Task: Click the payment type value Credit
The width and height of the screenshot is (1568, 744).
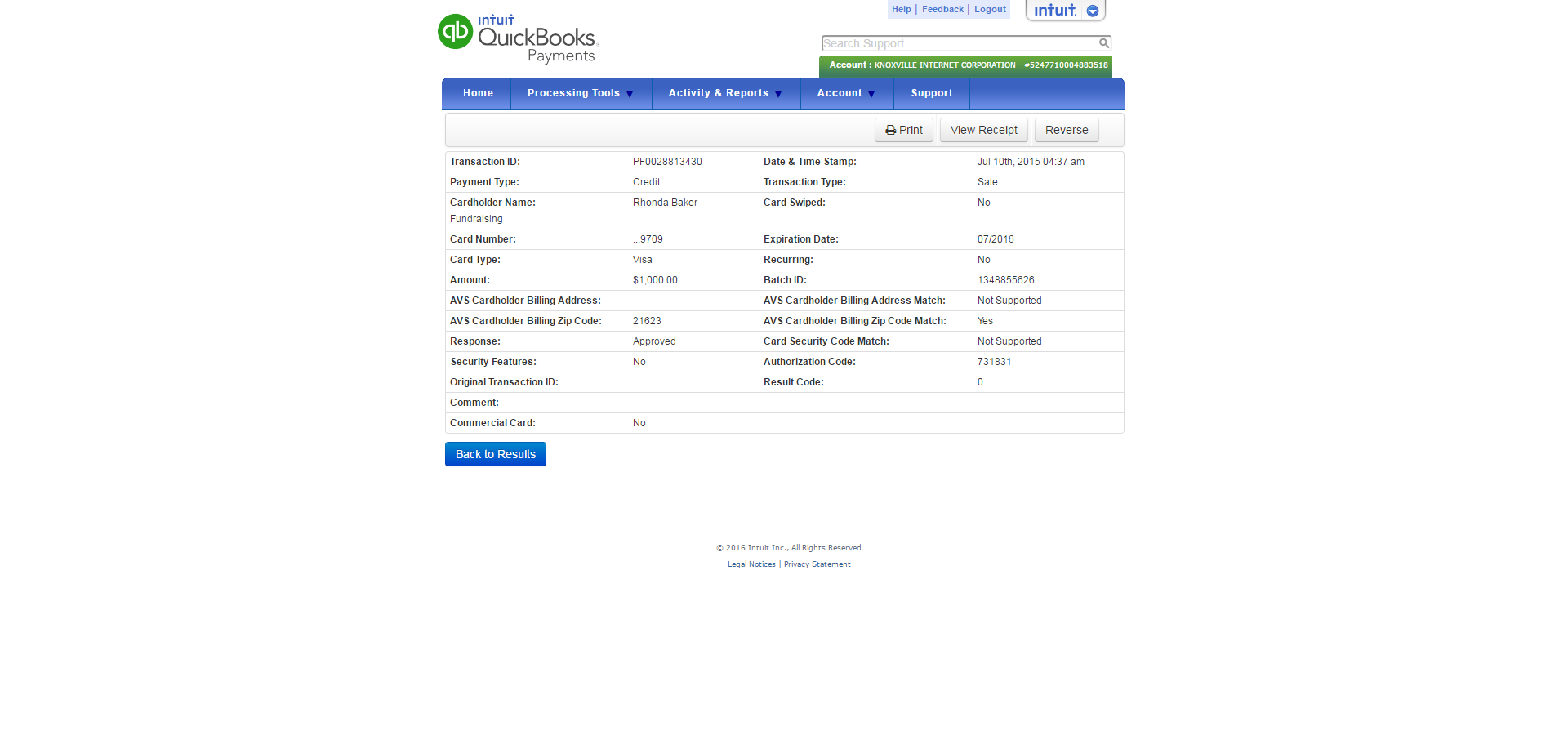Action: [647, 182]
